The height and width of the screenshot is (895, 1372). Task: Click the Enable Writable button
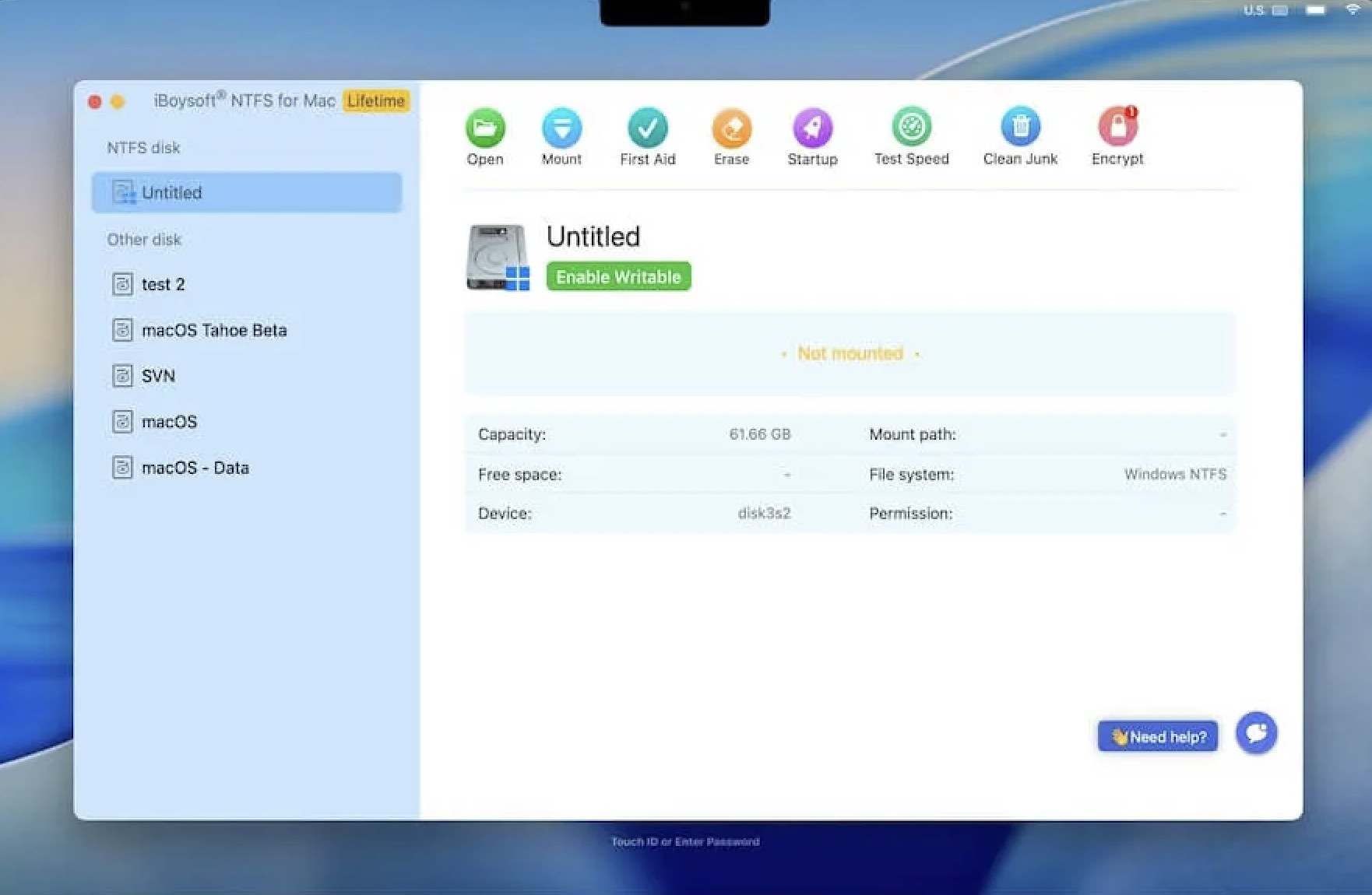click(618, 276)
